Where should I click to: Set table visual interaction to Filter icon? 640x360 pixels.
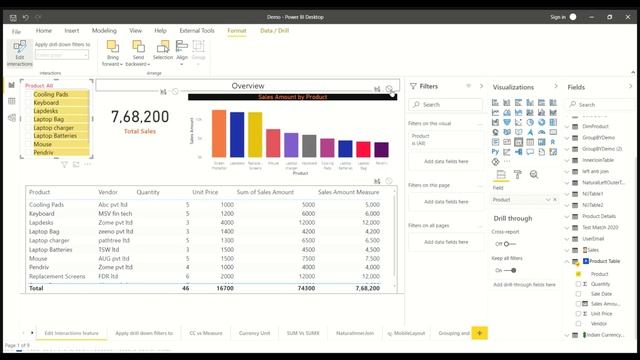377,181
